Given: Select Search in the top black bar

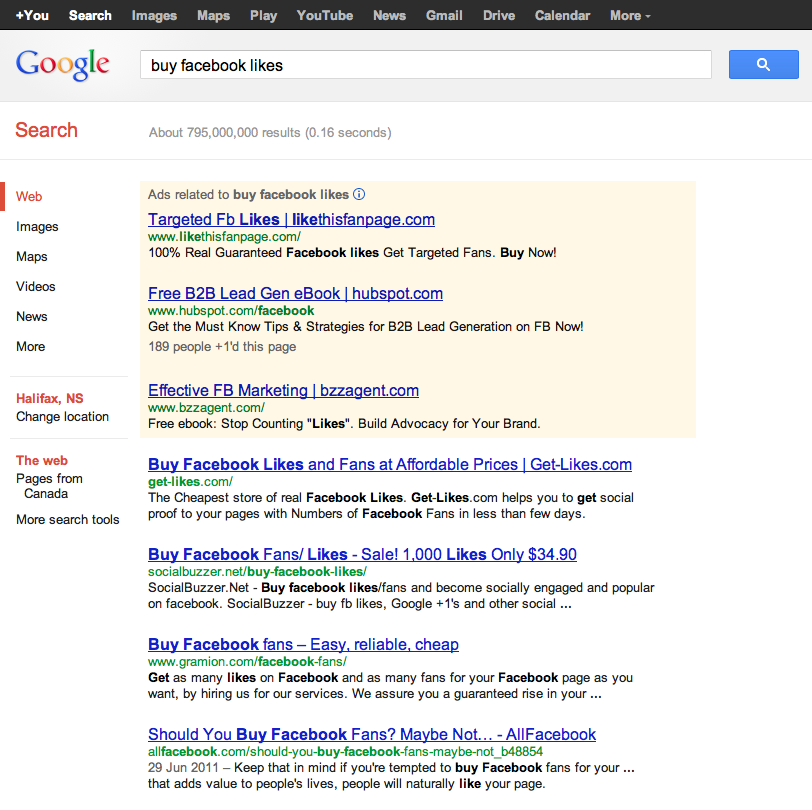Looking at the screenshot, I should (90, 16).
